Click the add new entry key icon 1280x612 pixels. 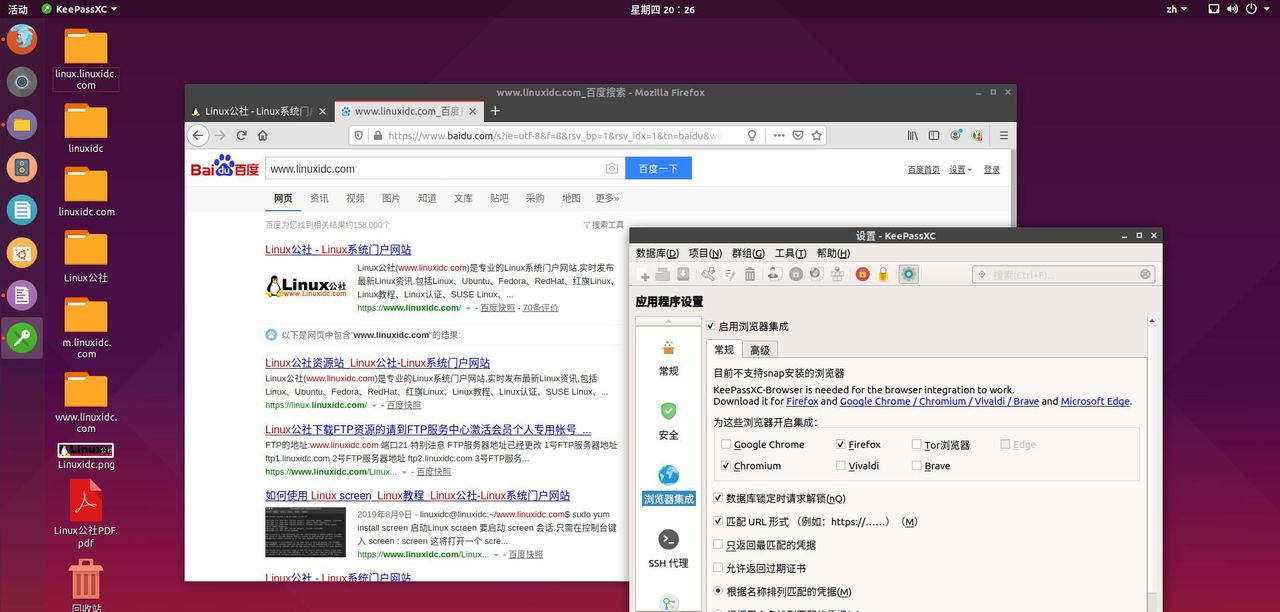[x=709, y=275]
